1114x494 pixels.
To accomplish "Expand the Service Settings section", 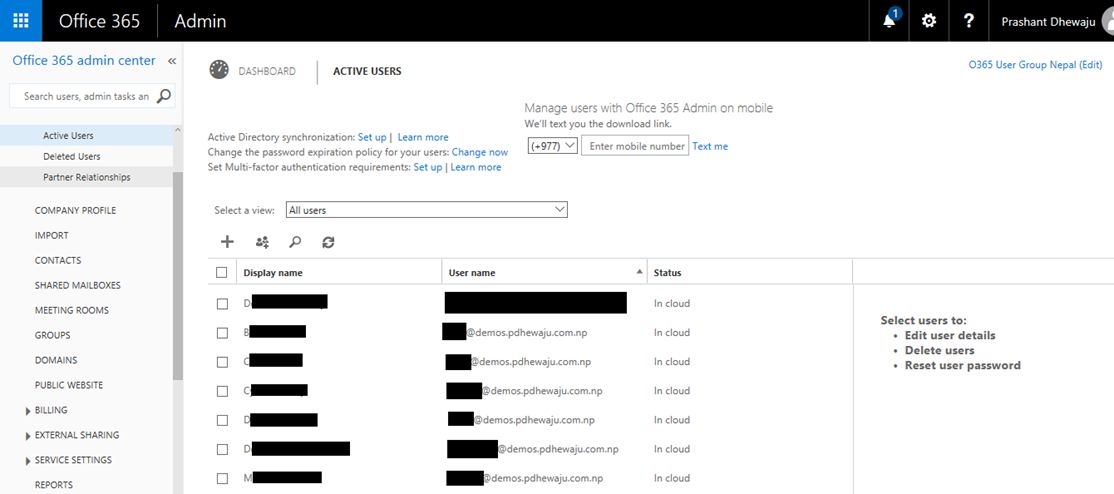I will tap(28, 461).
